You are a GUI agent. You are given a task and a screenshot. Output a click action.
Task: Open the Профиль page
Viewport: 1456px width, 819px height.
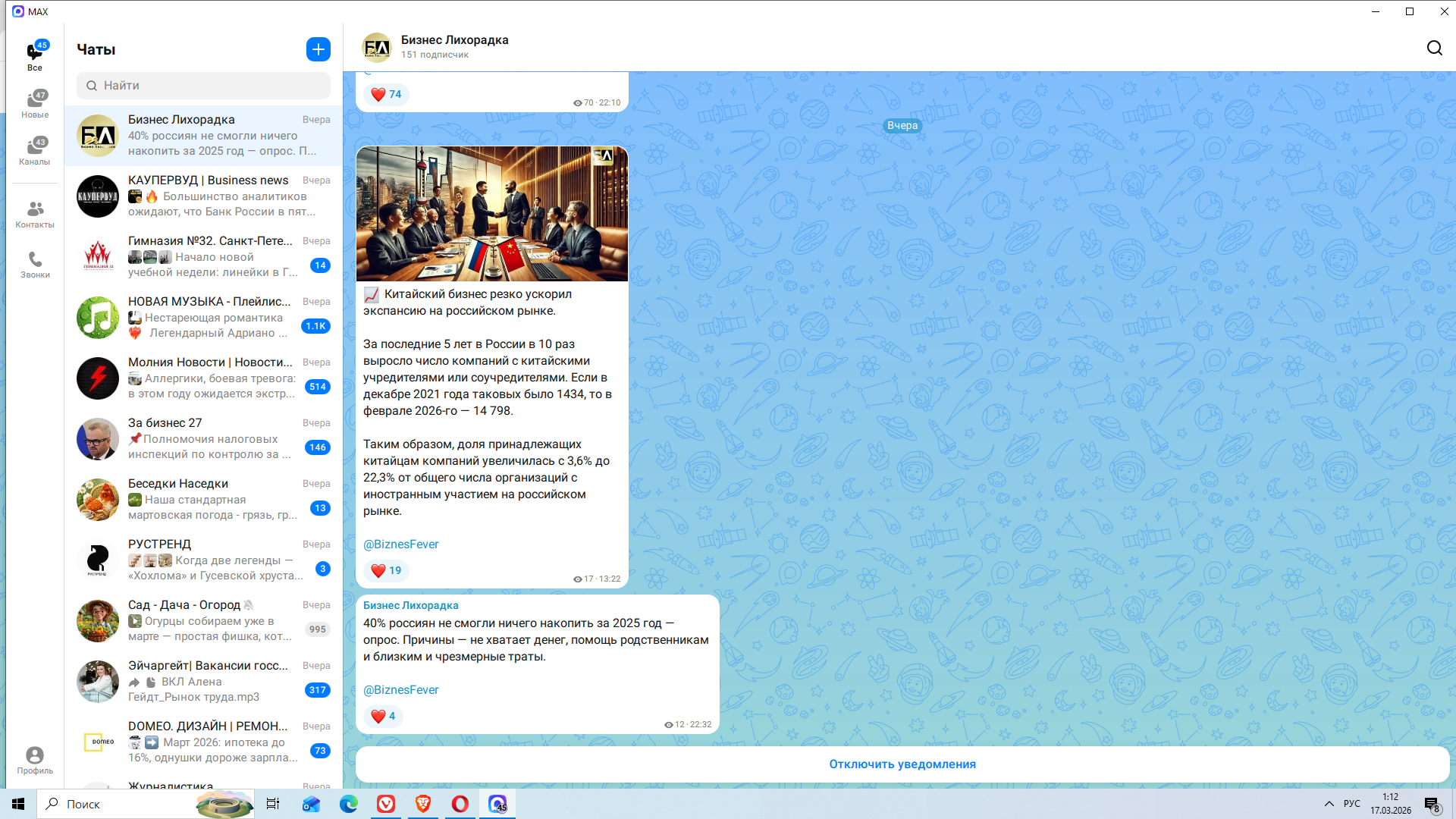pyautogui.click(x=35, y=760)
